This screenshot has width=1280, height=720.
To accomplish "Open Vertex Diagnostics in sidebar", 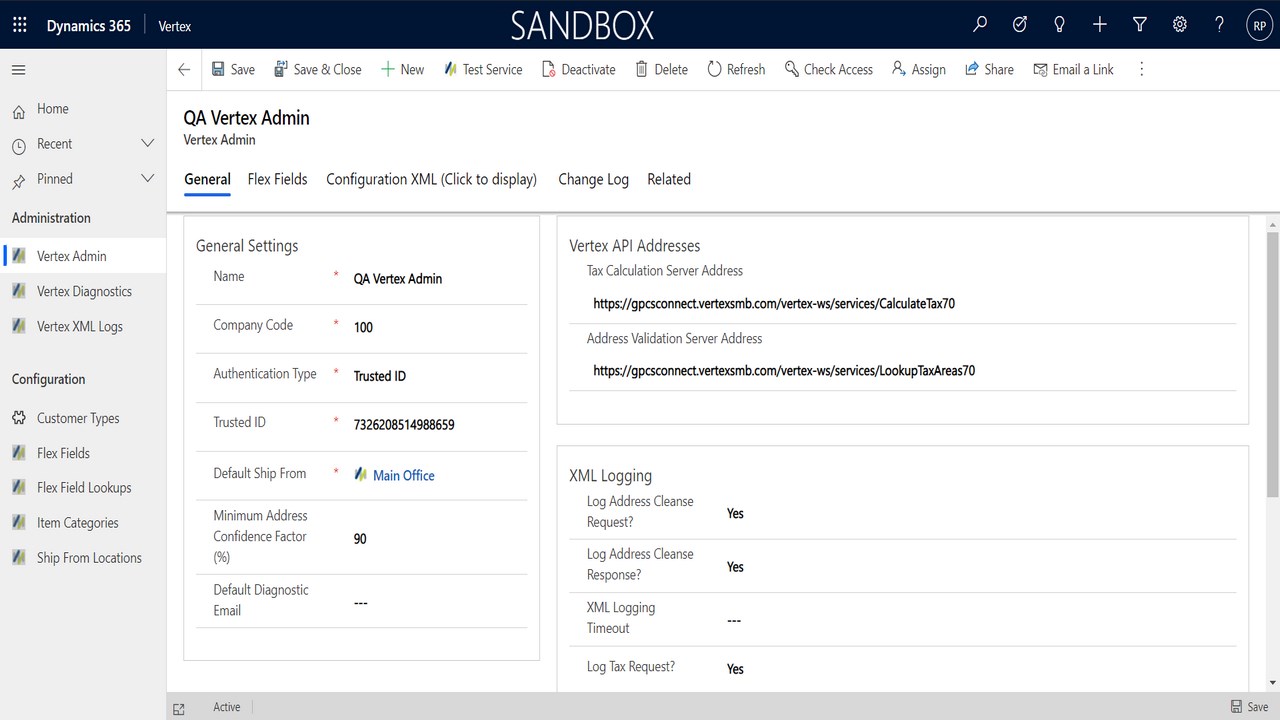I will (x=83, y=291).
